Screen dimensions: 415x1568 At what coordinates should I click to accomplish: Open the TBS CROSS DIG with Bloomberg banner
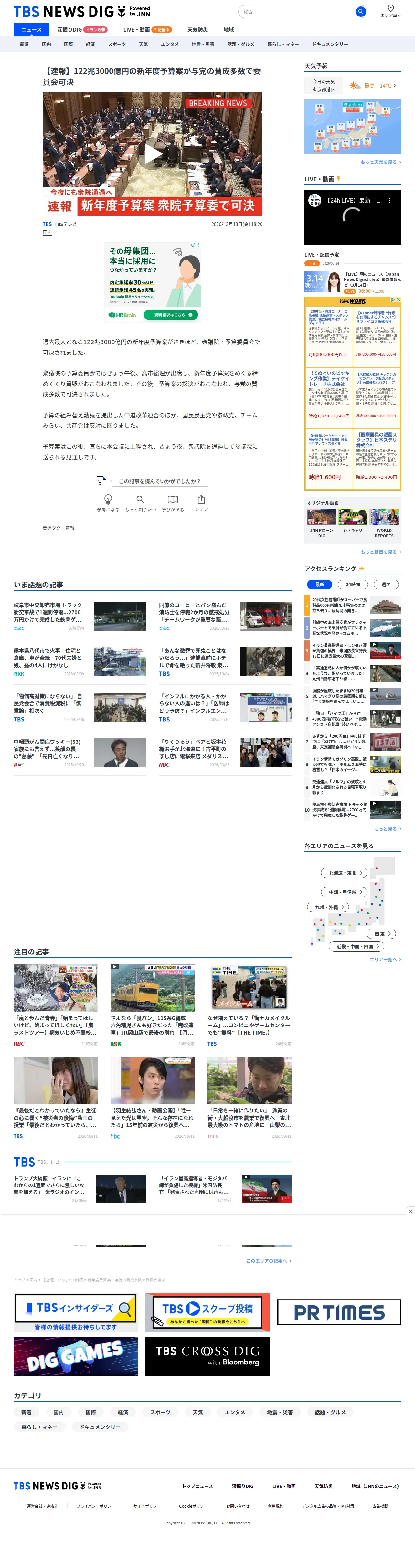pyautogui.click(x=207, y=1356)
